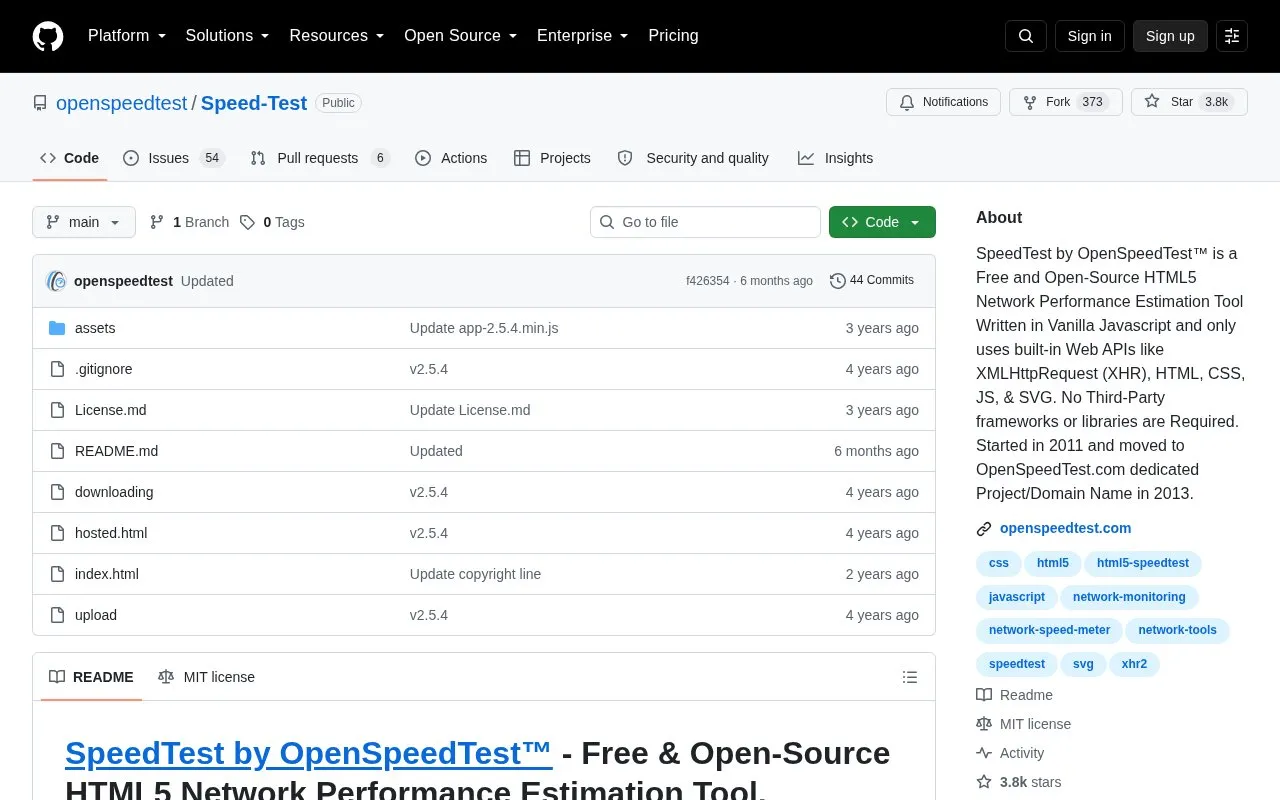The height and width of the screenshot is (800, 1280).
Task: Click the 0 Tags link
Action: click(272, 222)
